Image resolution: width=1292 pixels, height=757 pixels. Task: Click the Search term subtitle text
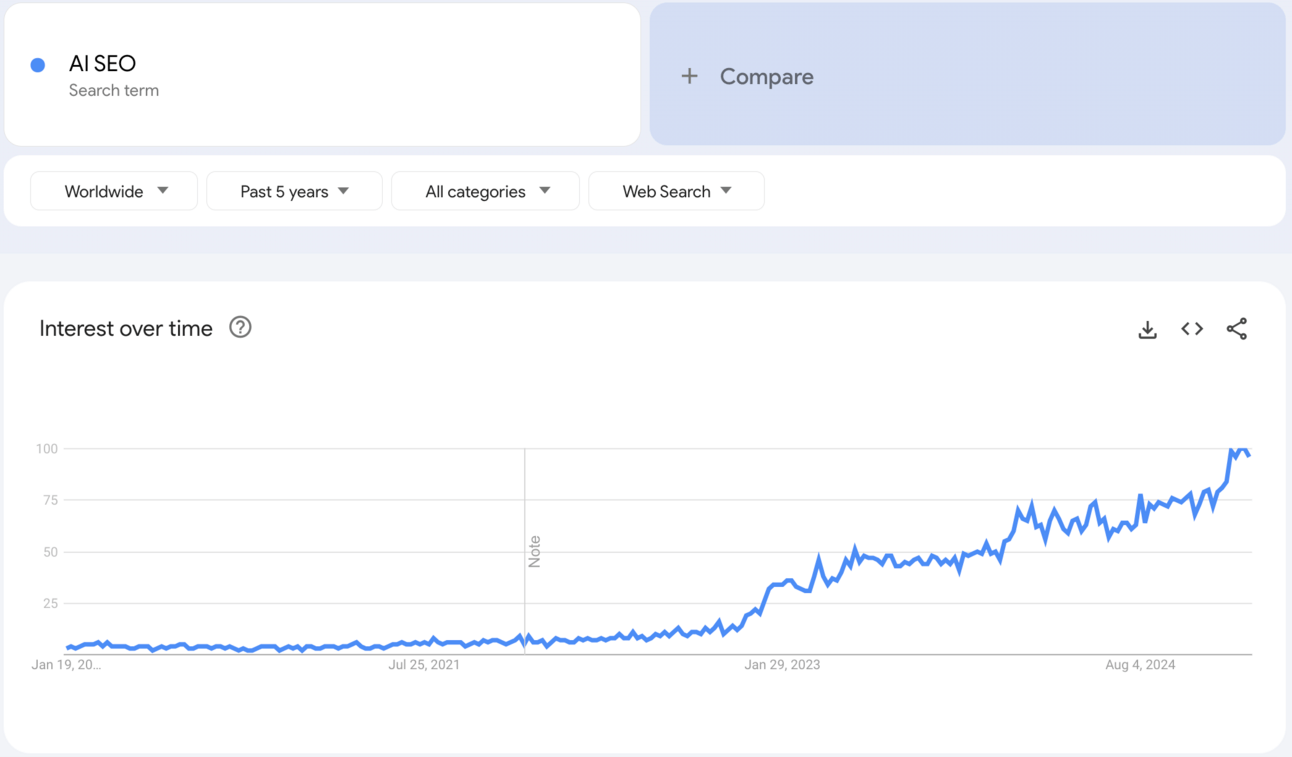[x=114, y=90]
